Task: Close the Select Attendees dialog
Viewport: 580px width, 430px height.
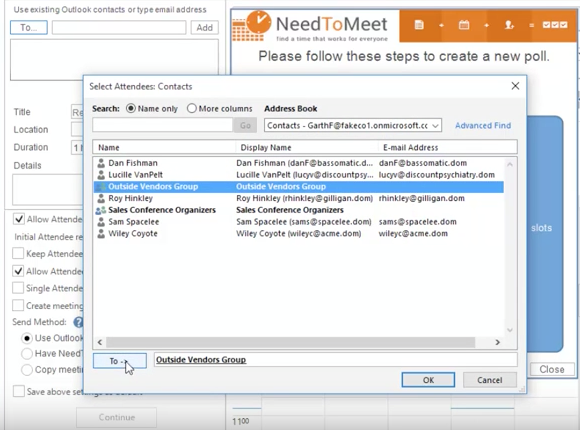Action: click(515, 86)
